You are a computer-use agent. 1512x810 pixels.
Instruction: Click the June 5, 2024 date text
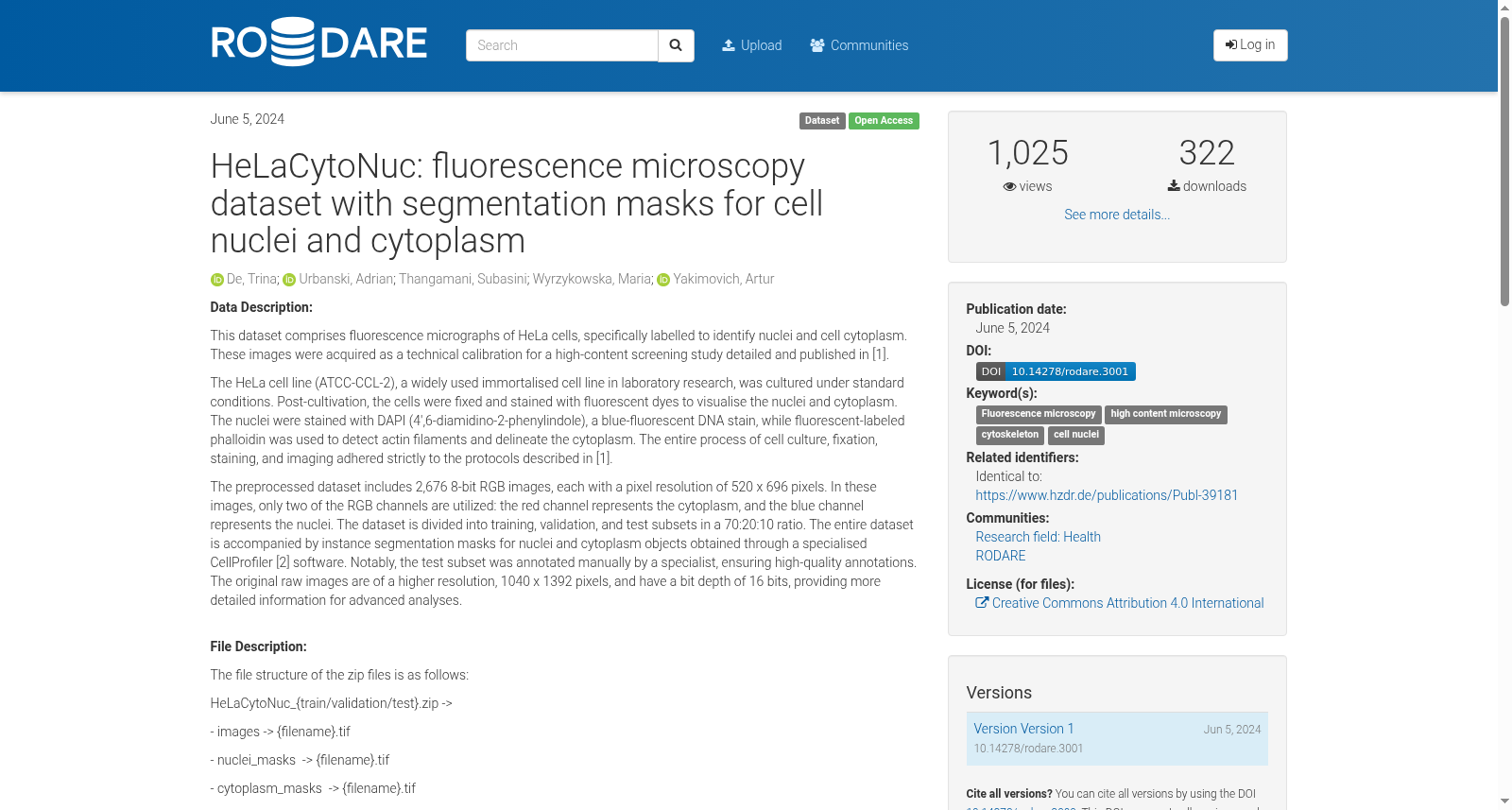248,119
